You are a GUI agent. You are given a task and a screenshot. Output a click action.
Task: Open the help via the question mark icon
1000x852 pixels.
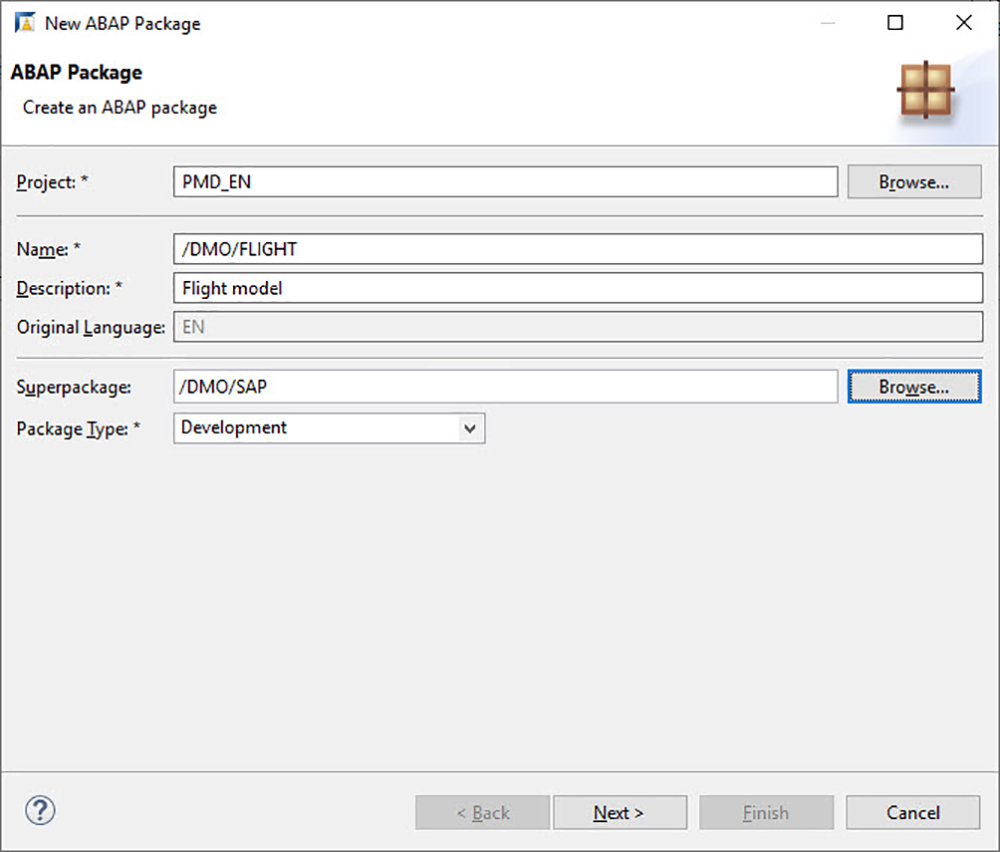click(x=40, y=811)
